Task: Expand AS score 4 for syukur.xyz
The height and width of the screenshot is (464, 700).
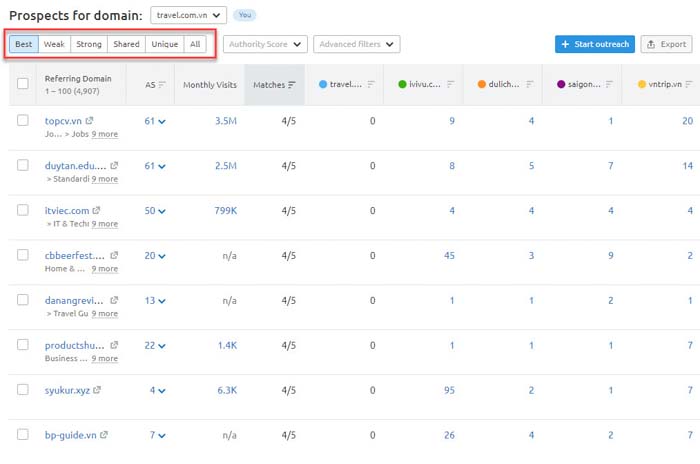Action: click(158, 390)
